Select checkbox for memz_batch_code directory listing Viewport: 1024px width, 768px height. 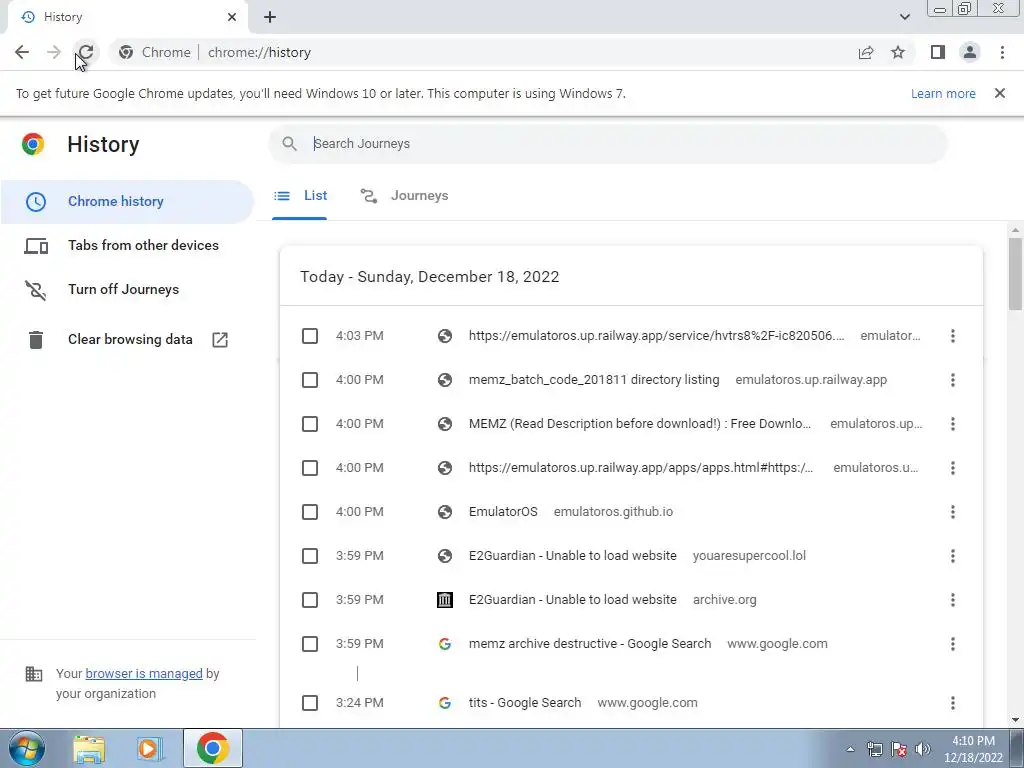coord(310,380)
